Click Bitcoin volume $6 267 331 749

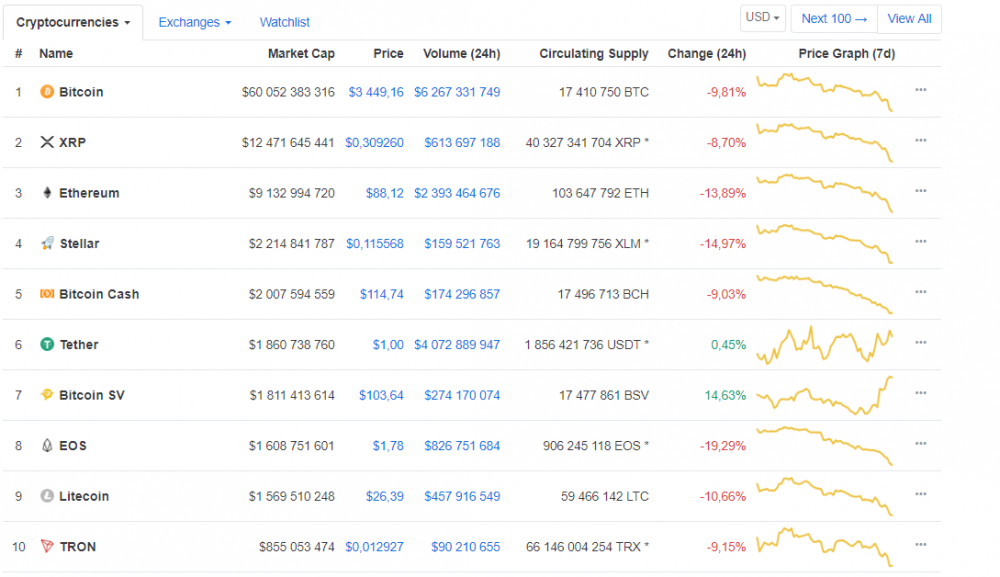(x=457, y=92)
